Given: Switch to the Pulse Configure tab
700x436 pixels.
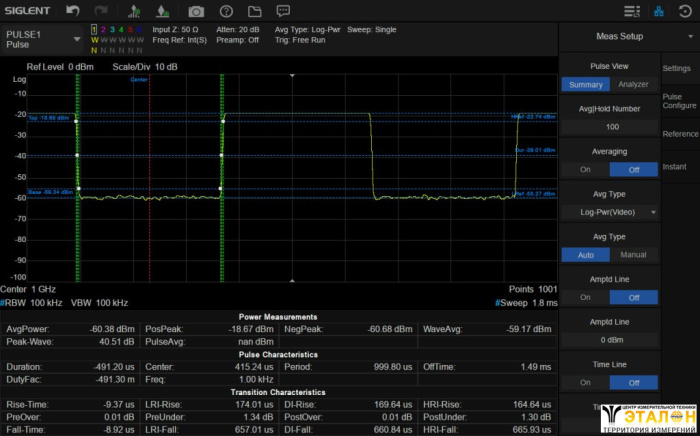Looking at the screenshot, I should coord(679,101).
